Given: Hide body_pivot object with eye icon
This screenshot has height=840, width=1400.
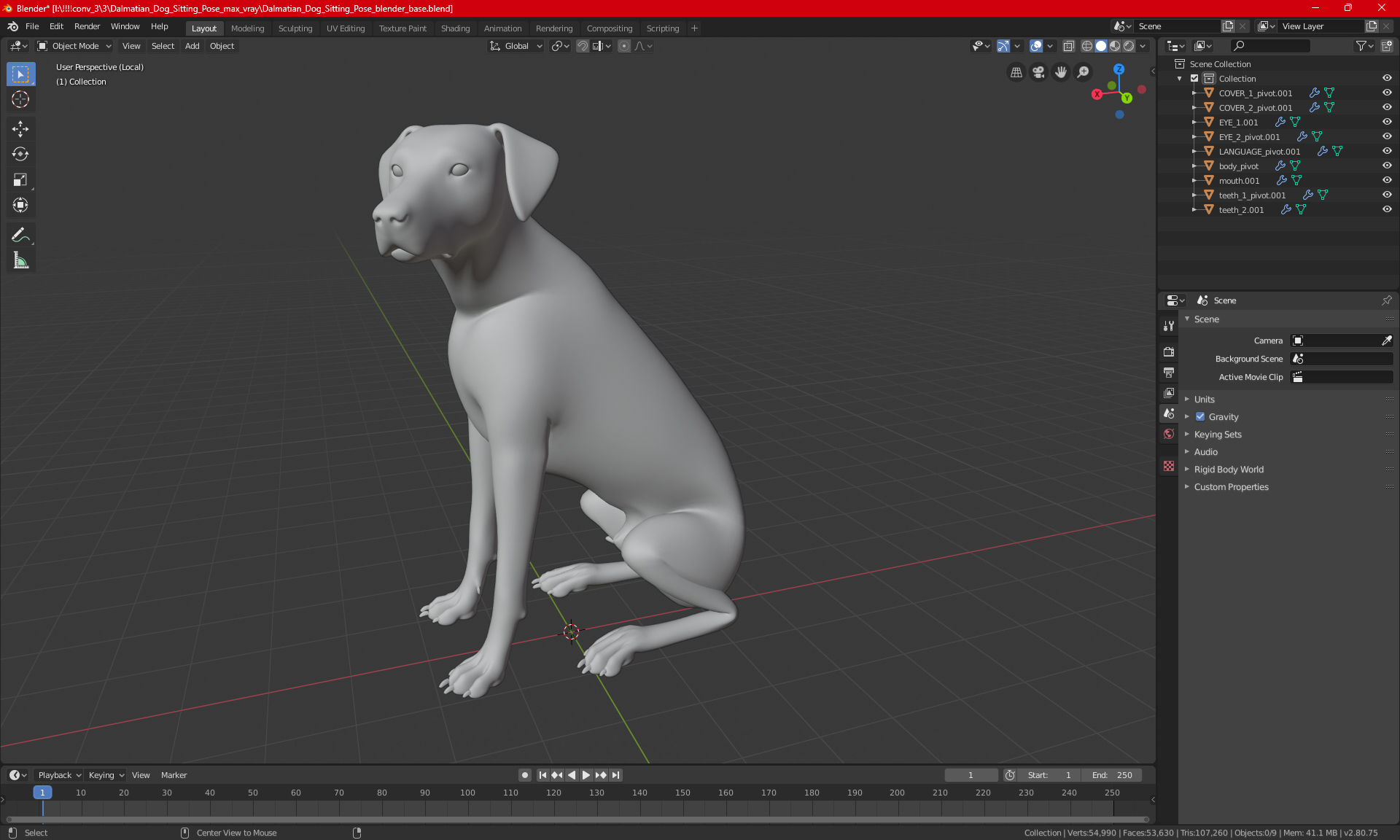Looking at the screenshot, I should pos(1387,166).
